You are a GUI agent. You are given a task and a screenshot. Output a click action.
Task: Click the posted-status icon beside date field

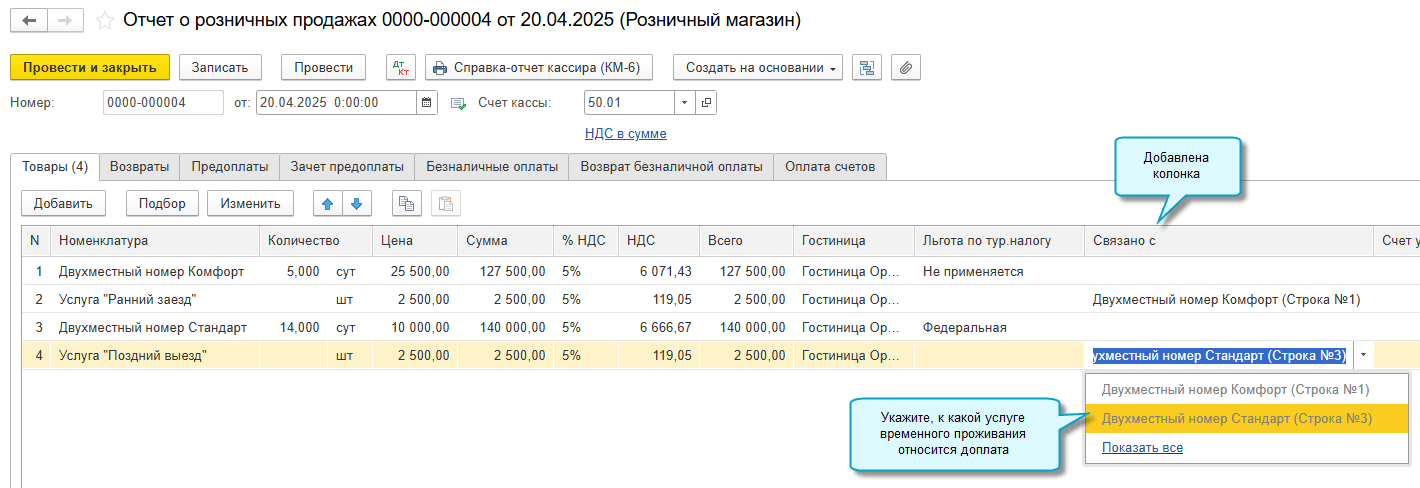point(459,103)
